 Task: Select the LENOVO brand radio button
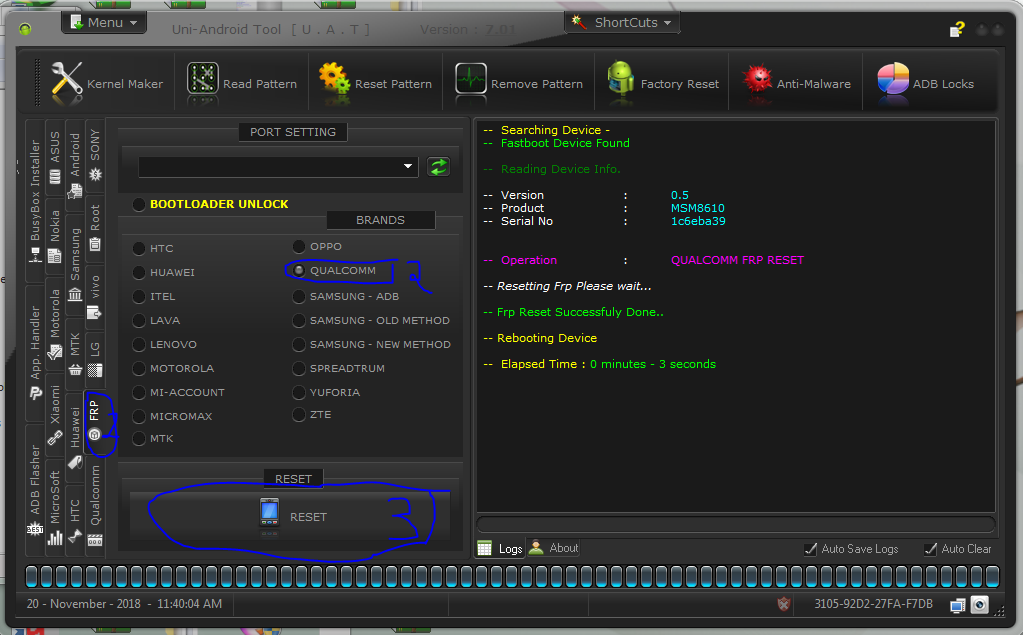(x=139, y=344)
